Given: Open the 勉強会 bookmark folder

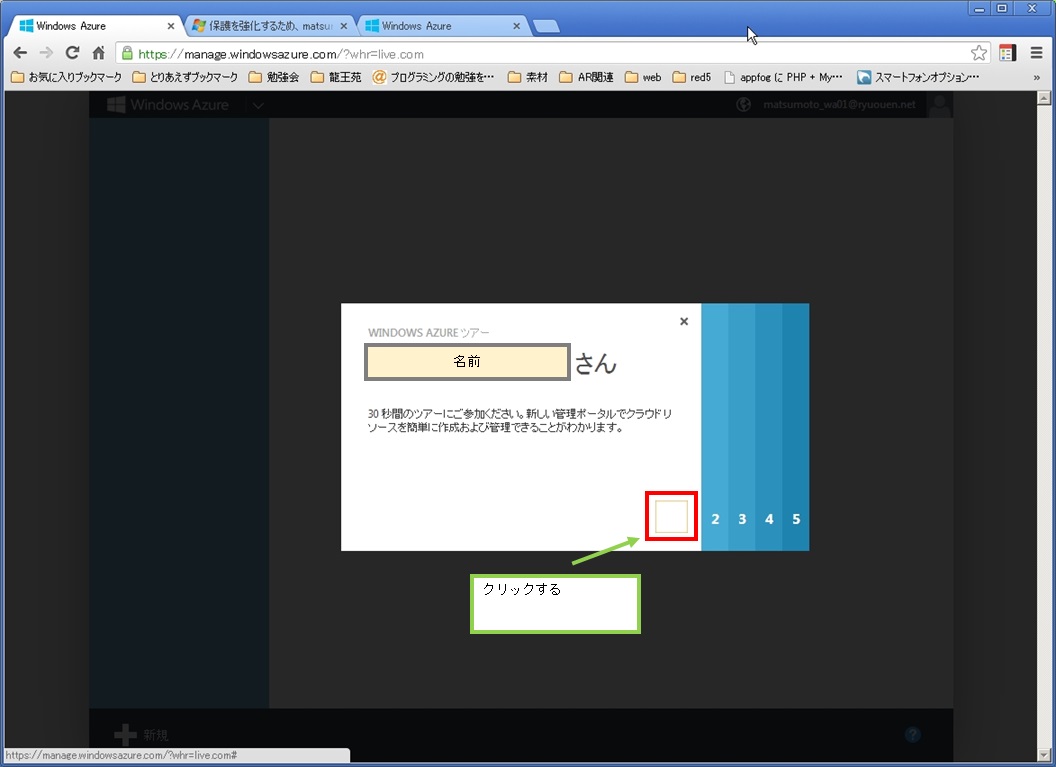Looking at the screenshot, I should pos(274,77).
